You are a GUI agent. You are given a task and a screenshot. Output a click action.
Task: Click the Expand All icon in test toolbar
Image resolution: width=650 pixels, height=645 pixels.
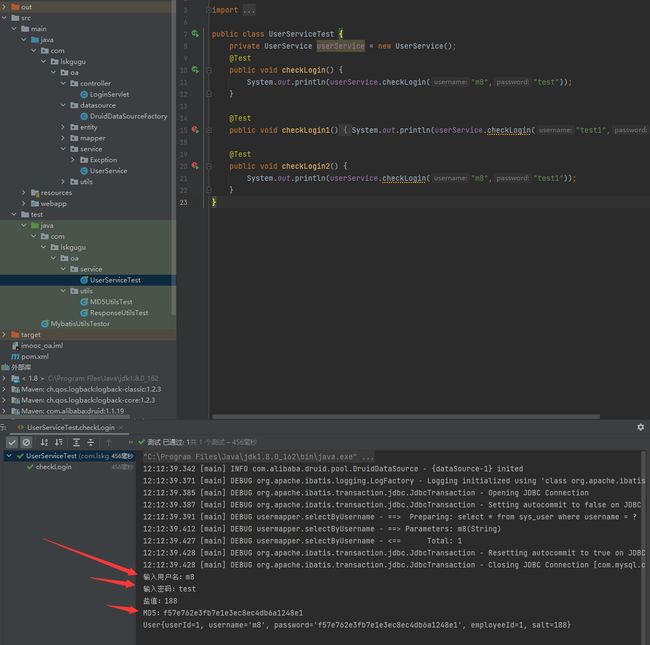(76, 442)
